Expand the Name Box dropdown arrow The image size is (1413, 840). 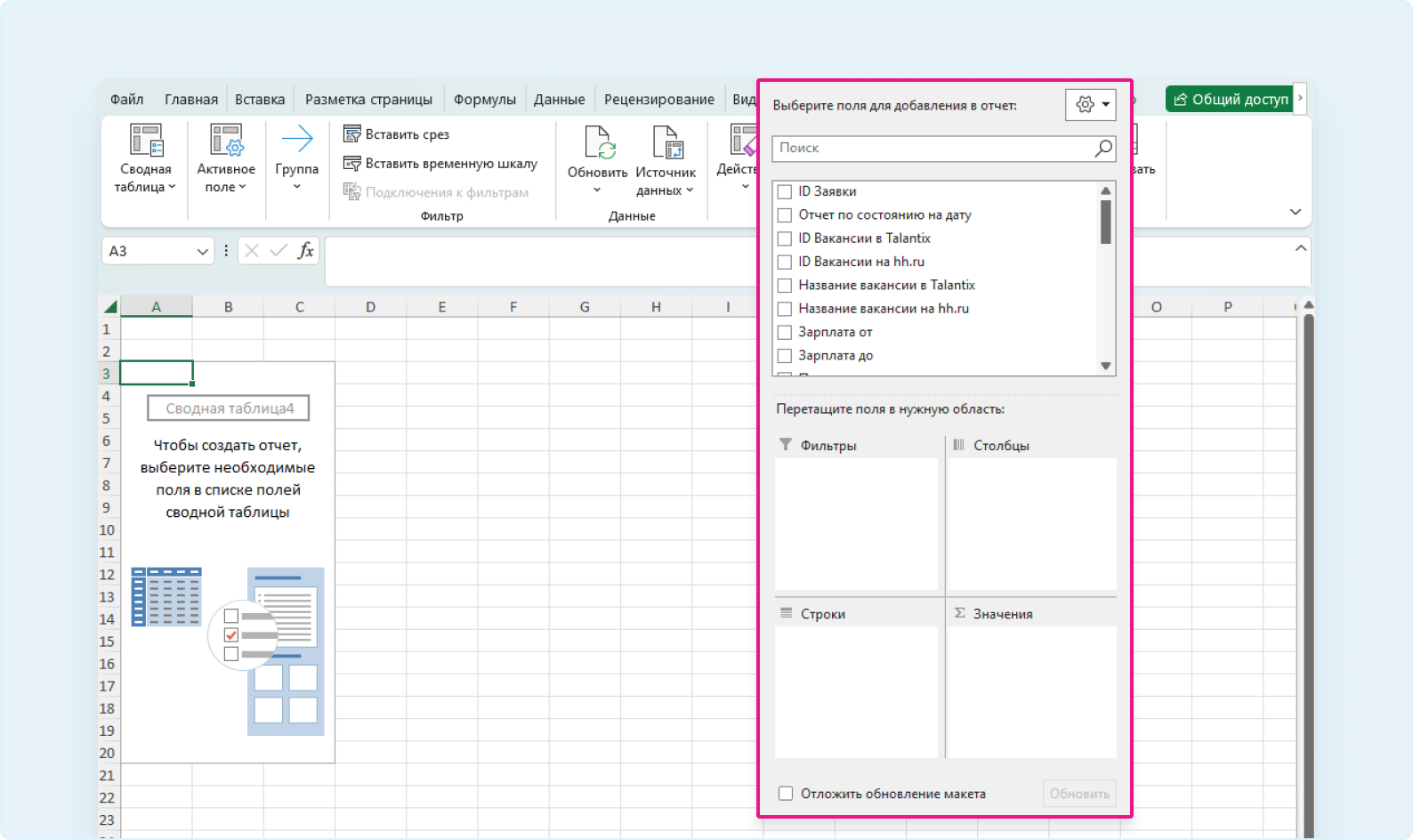(202, 252)
